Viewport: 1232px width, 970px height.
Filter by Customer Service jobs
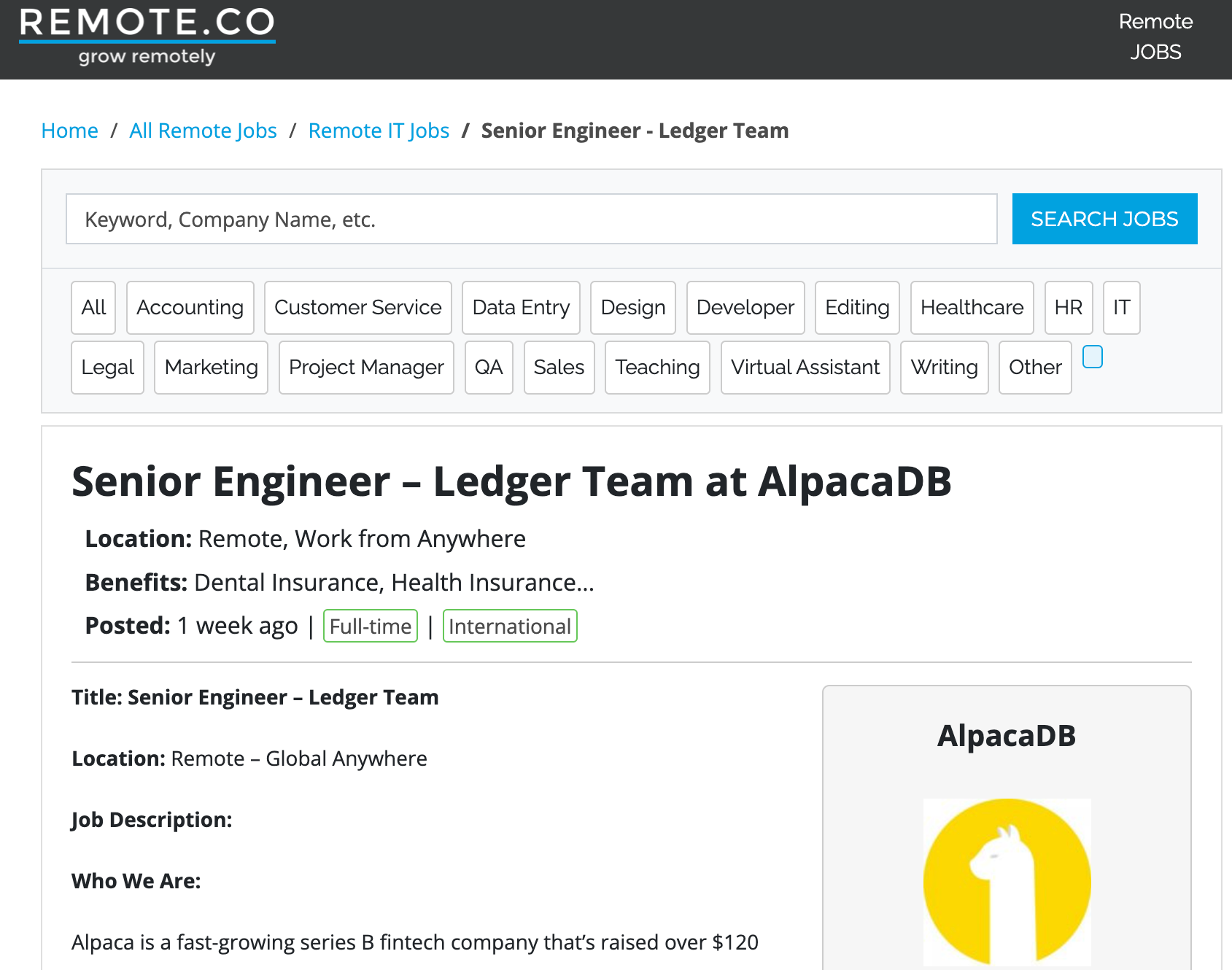[357, 308]
